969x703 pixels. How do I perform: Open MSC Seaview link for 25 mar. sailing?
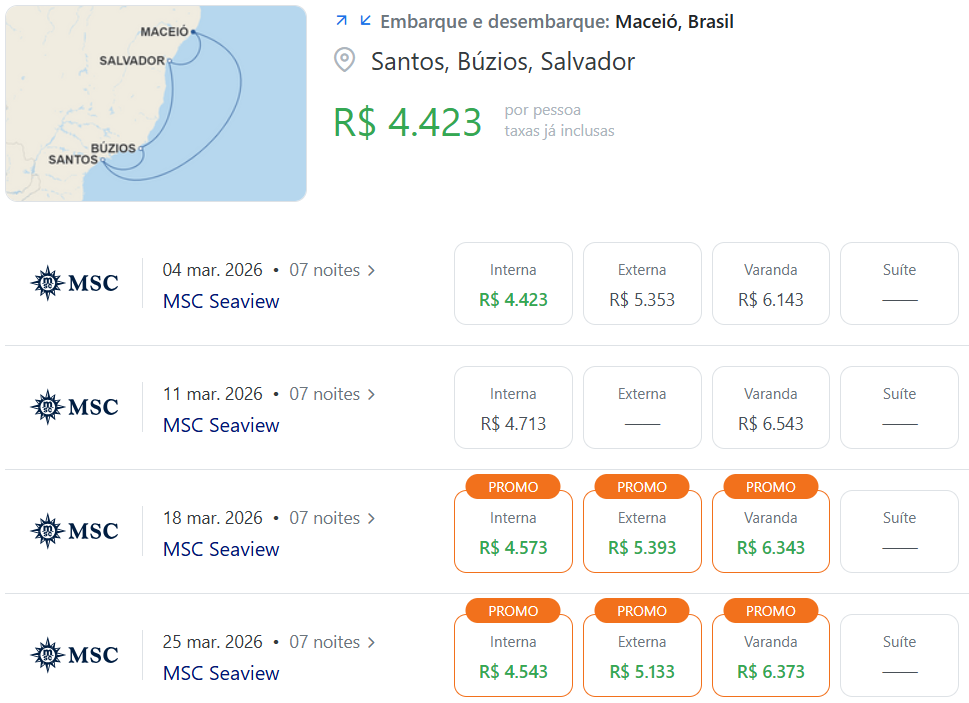(221, 673)
